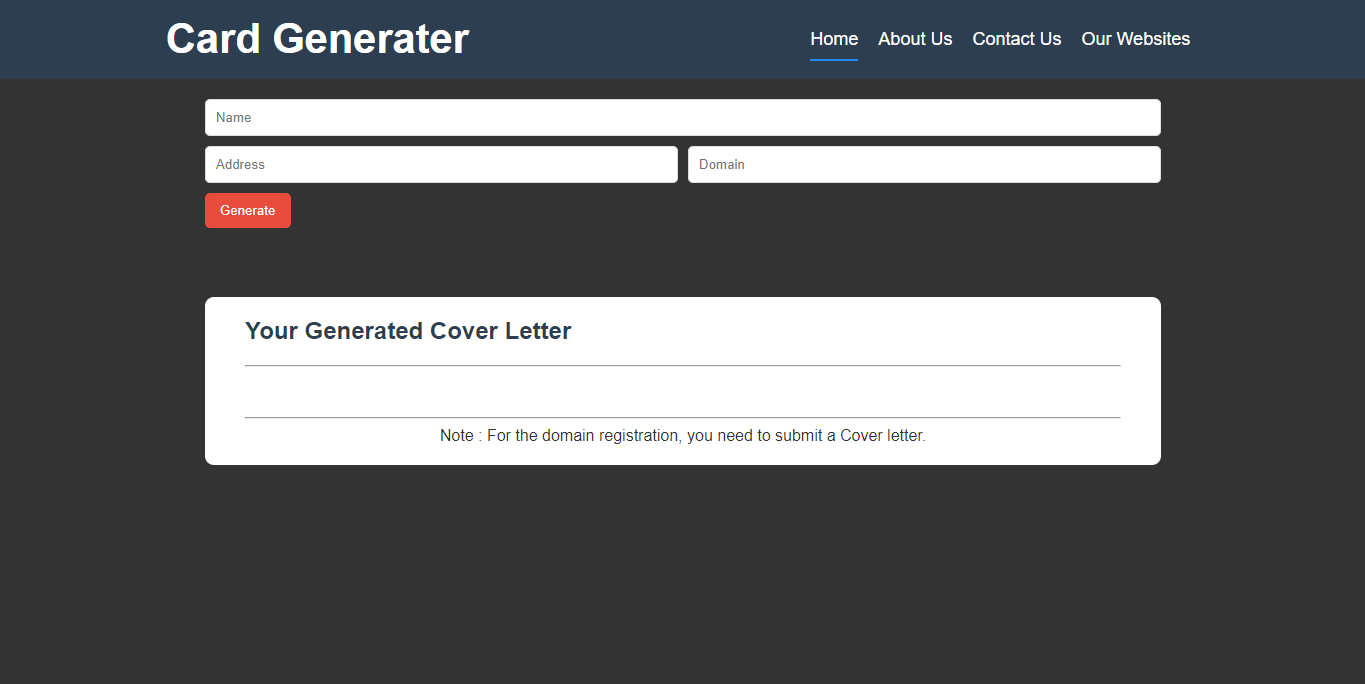Viewport: 1365px width, 684px height.
Task: Select the Address field placeholder
Action: pos(441,164)
